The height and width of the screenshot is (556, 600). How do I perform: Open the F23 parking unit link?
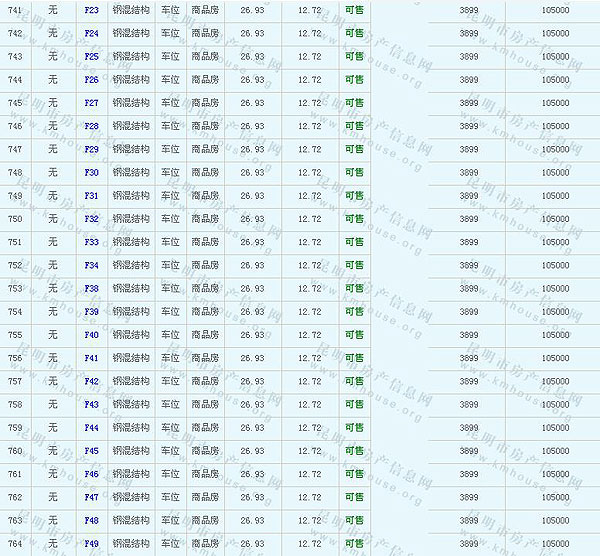coord(92,10)
